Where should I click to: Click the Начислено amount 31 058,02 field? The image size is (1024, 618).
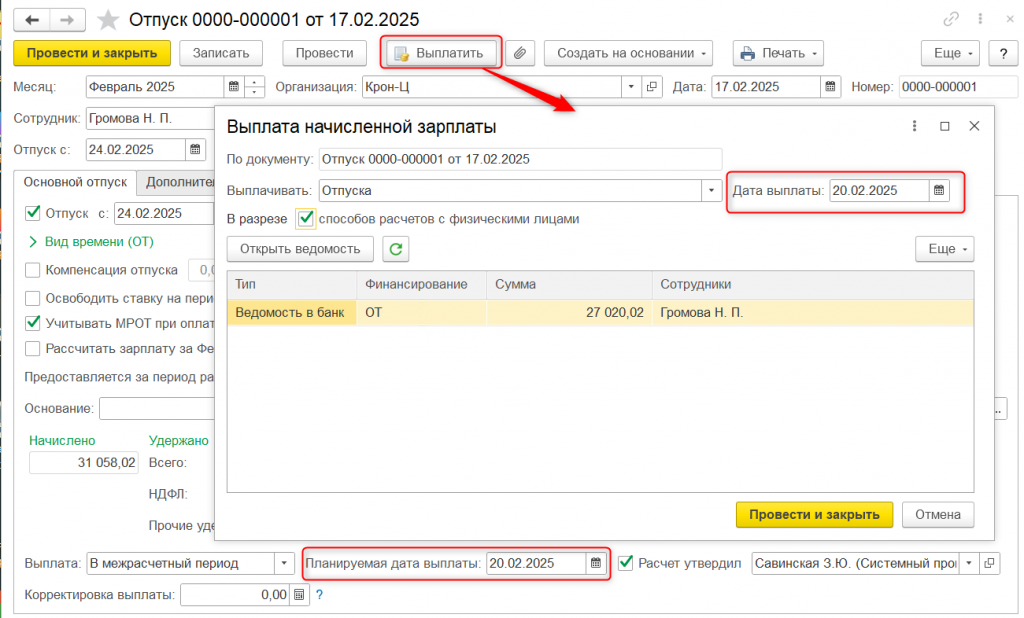click(x=84, y=463)
